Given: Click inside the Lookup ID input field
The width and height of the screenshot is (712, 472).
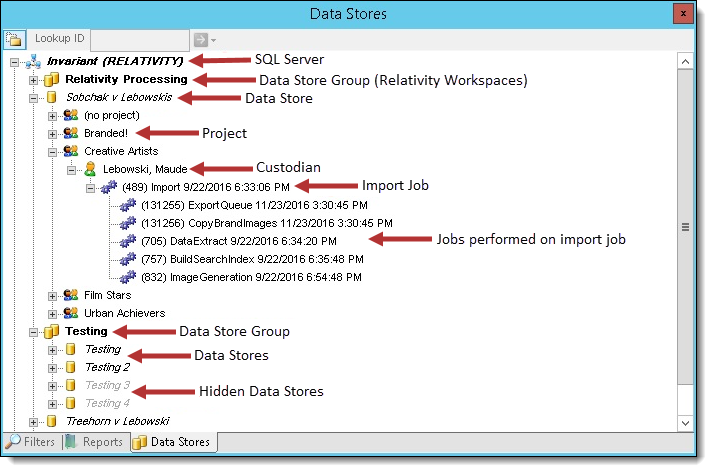Looking at the screenshot, I should pyautogui.click(x=140, y=40).
